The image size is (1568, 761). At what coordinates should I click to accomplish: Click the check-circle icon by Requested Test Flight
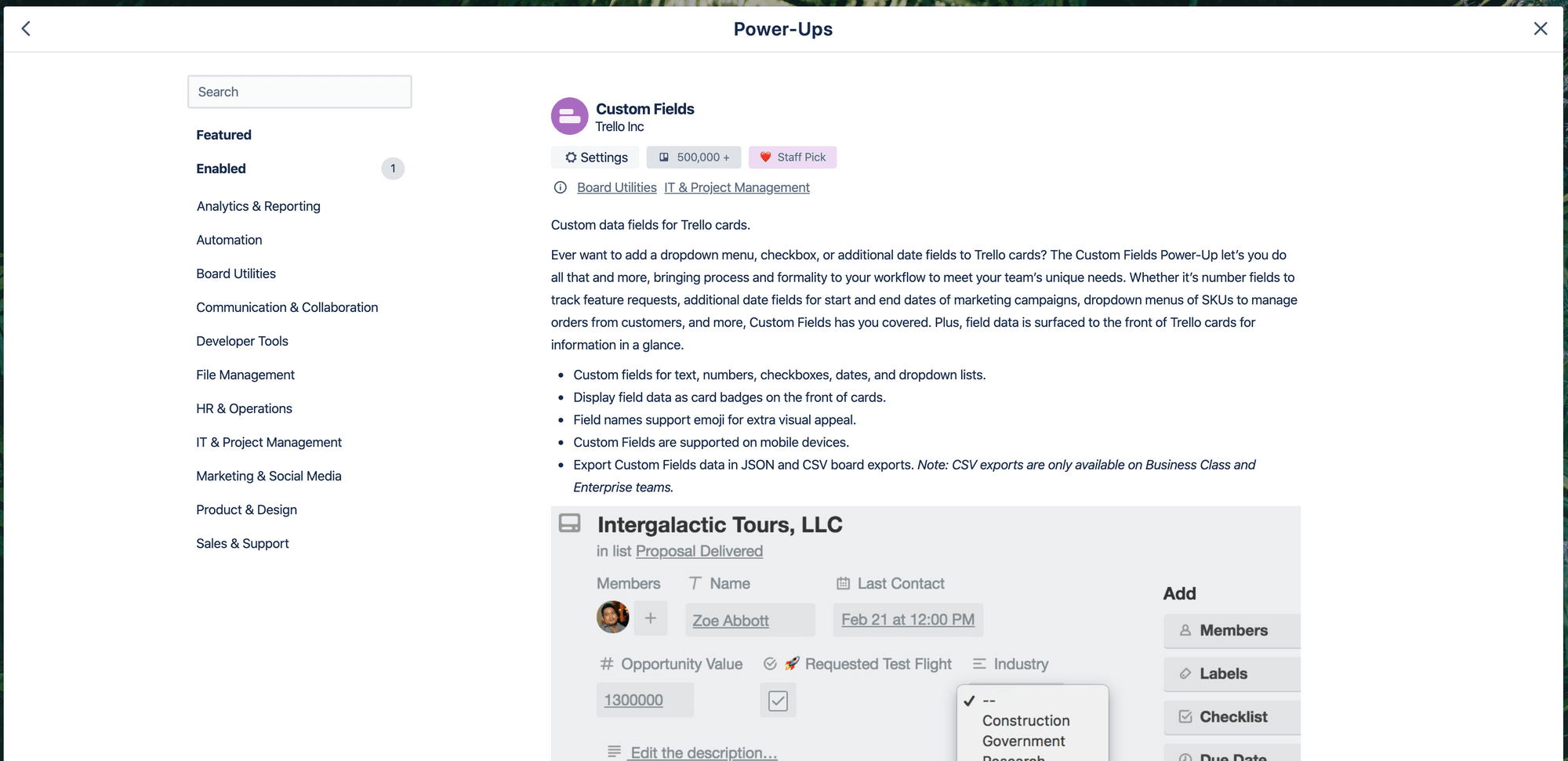770,664
